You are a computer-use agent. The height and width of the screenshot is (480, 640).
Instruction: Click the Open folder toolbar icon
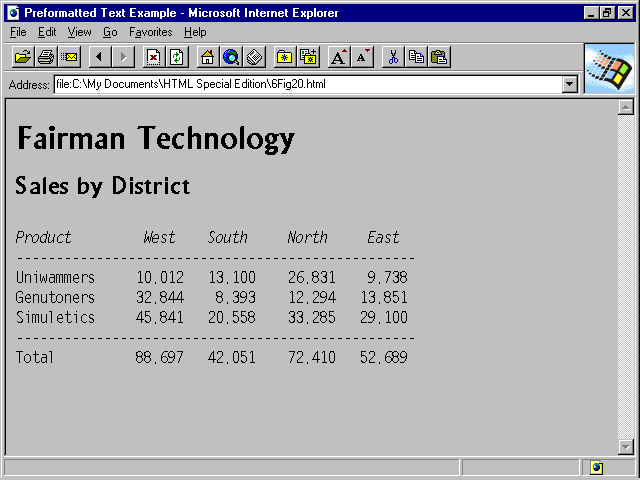tap(22, 57)
